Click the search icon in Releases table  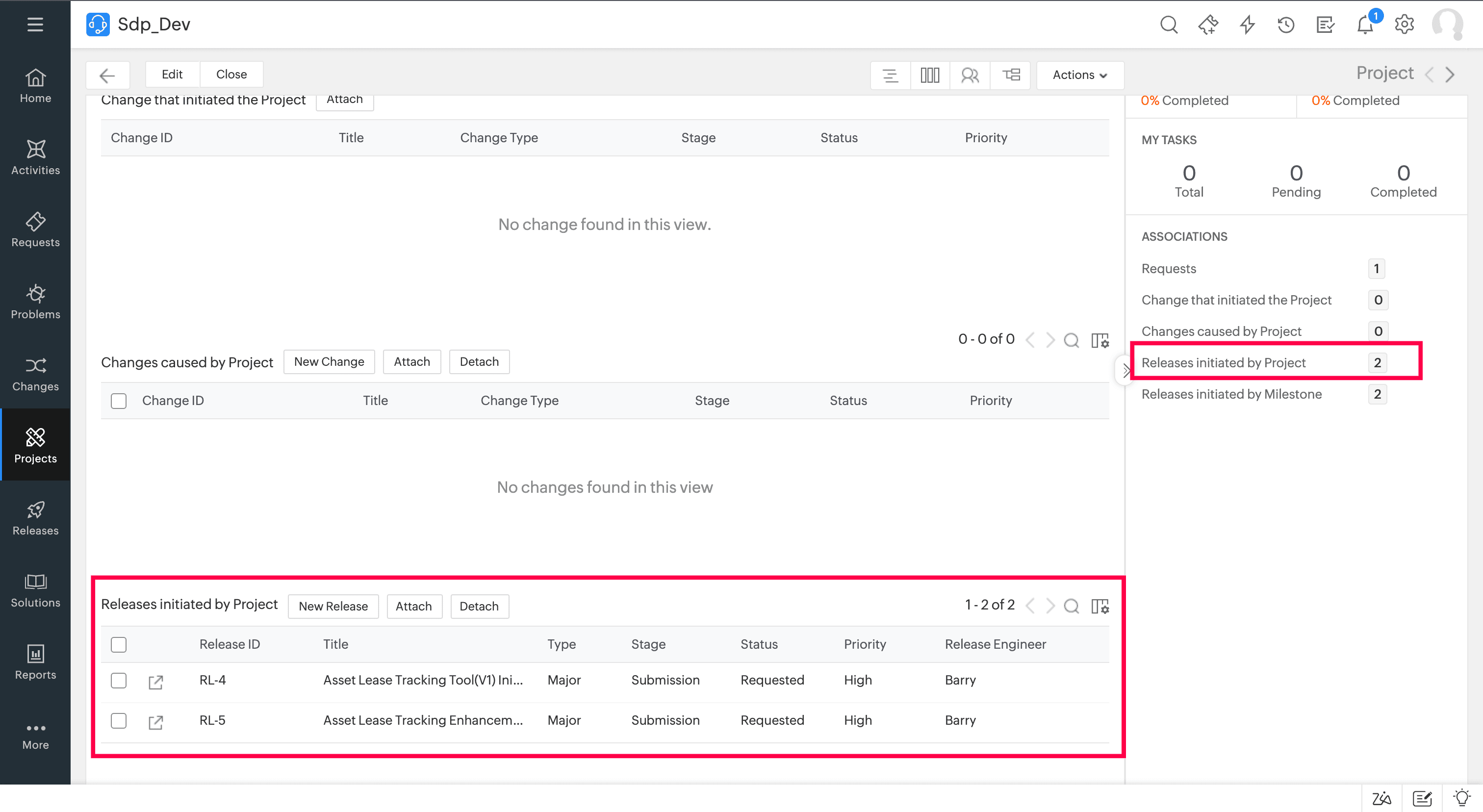(x=1071, y=606)
